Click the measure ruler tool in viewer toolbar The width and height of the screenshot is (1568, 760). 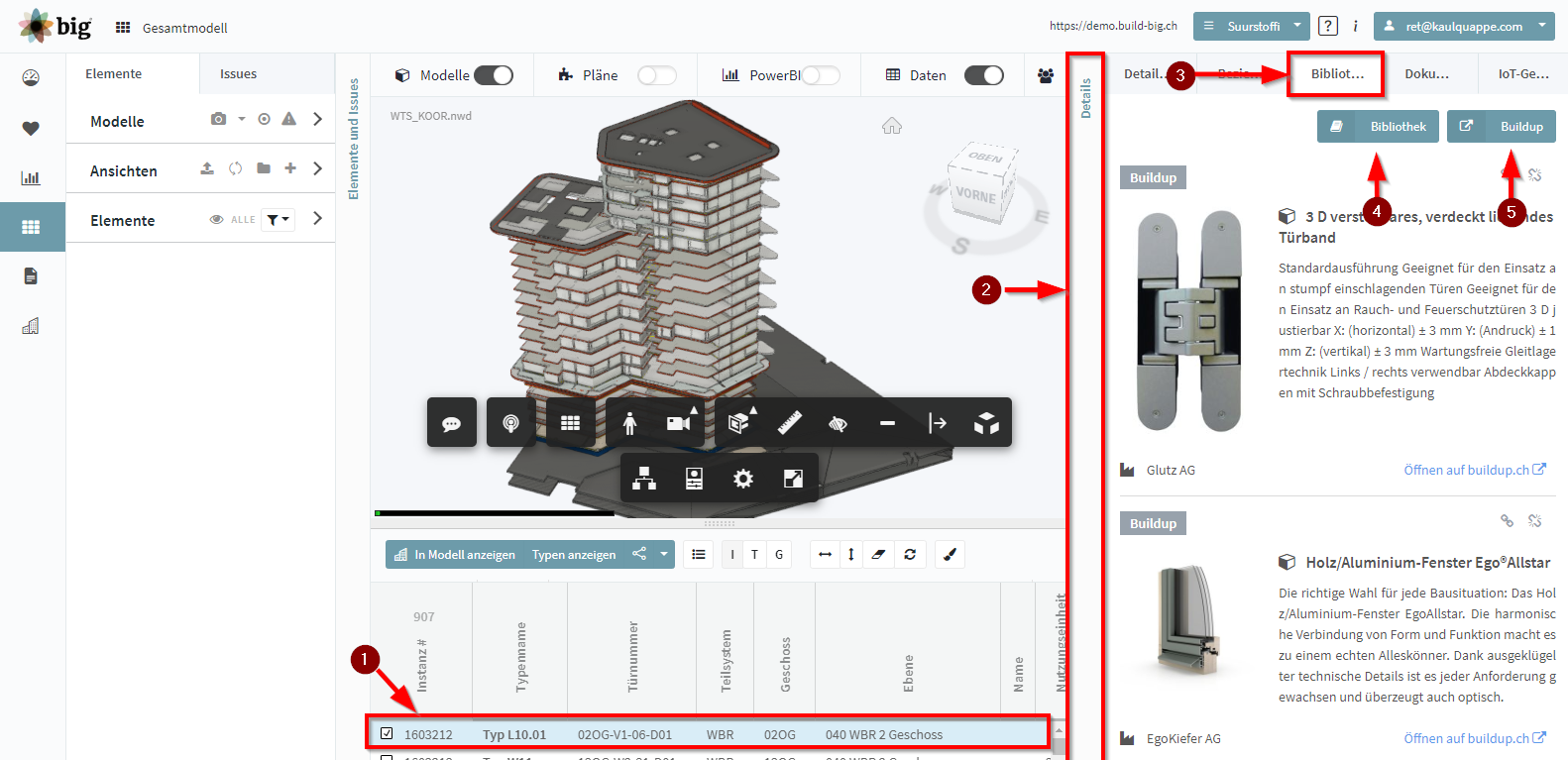(x=789, y=422)
